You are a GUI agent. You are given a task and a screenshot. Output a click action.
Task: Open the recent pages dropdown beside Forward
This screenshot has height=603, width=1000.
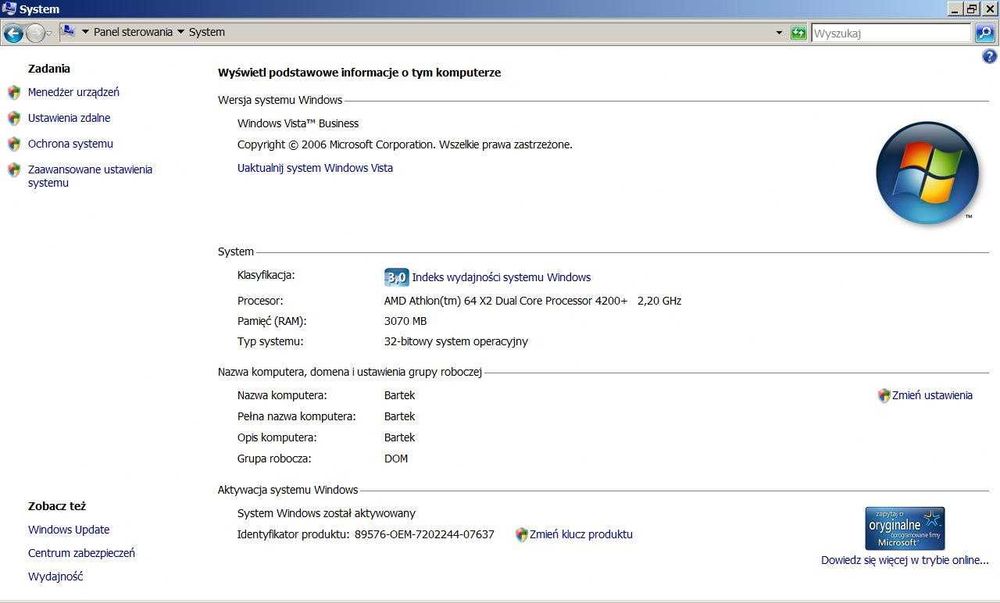[49, 33]
